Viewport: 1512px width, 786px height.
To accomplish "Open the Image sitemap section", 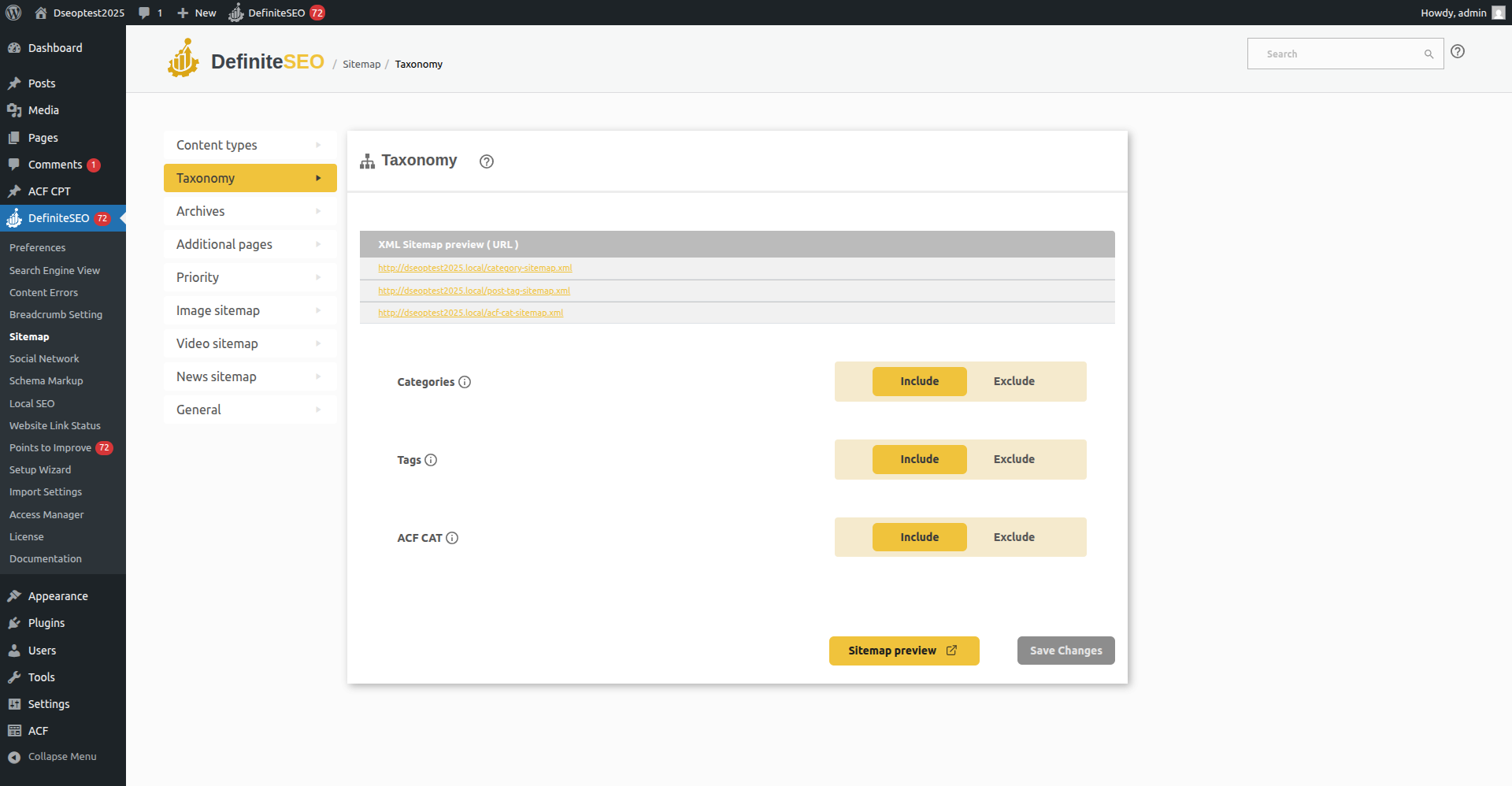I will [x=250, y=310].
